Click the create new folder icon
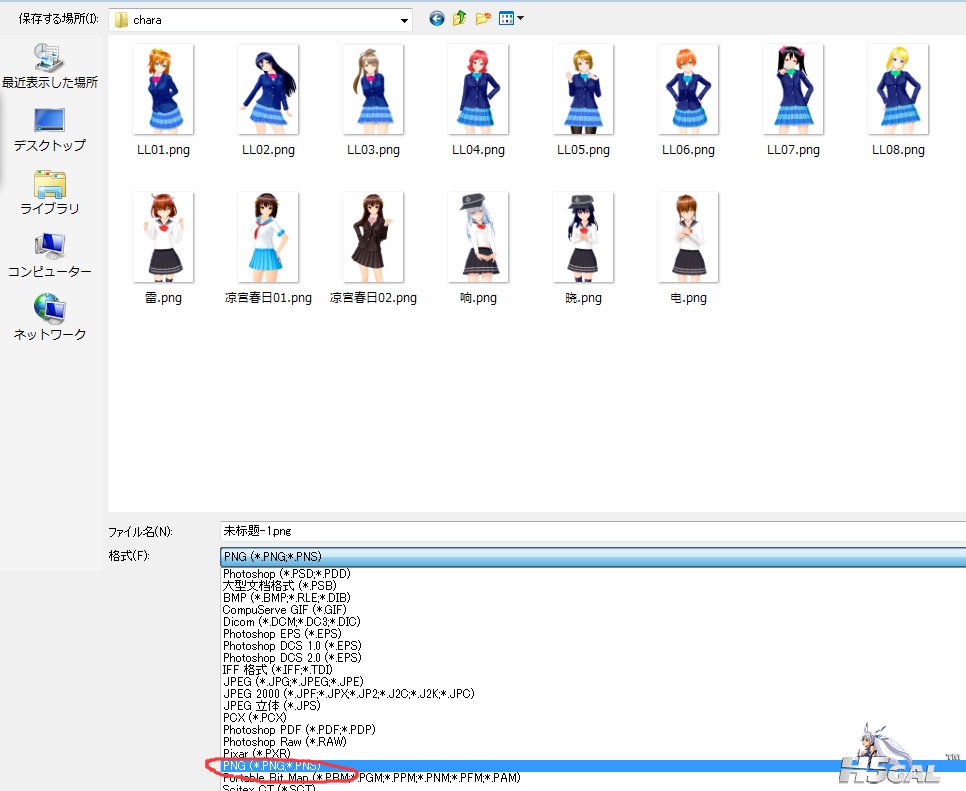 tap(482, 18)
